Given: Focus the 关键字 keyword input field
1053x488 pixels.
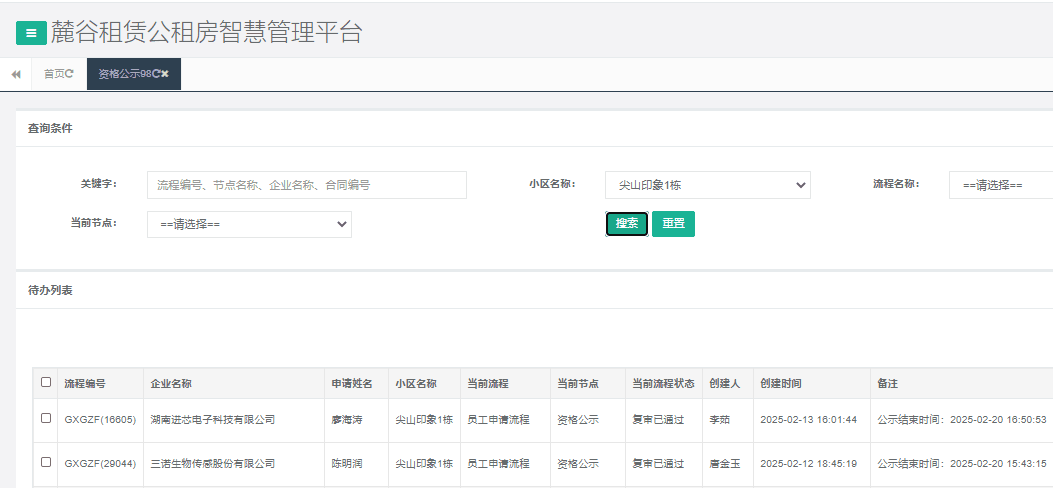Looking at the screenshot, I should (306, 185).
